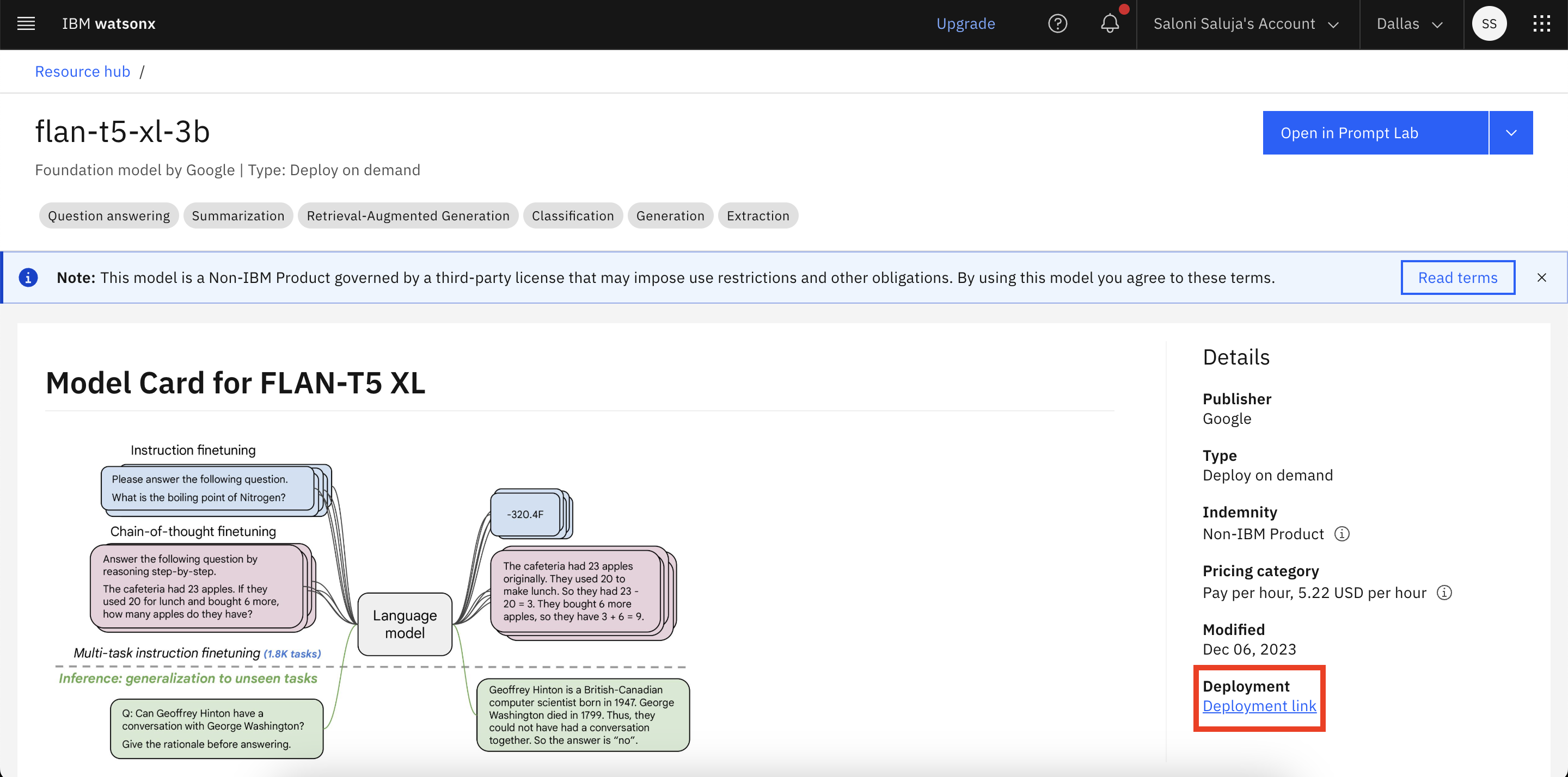Click the Read terms button
Image resolution: width=1568 pixels, height=777 pixels.
click(x=1457, y=277)
